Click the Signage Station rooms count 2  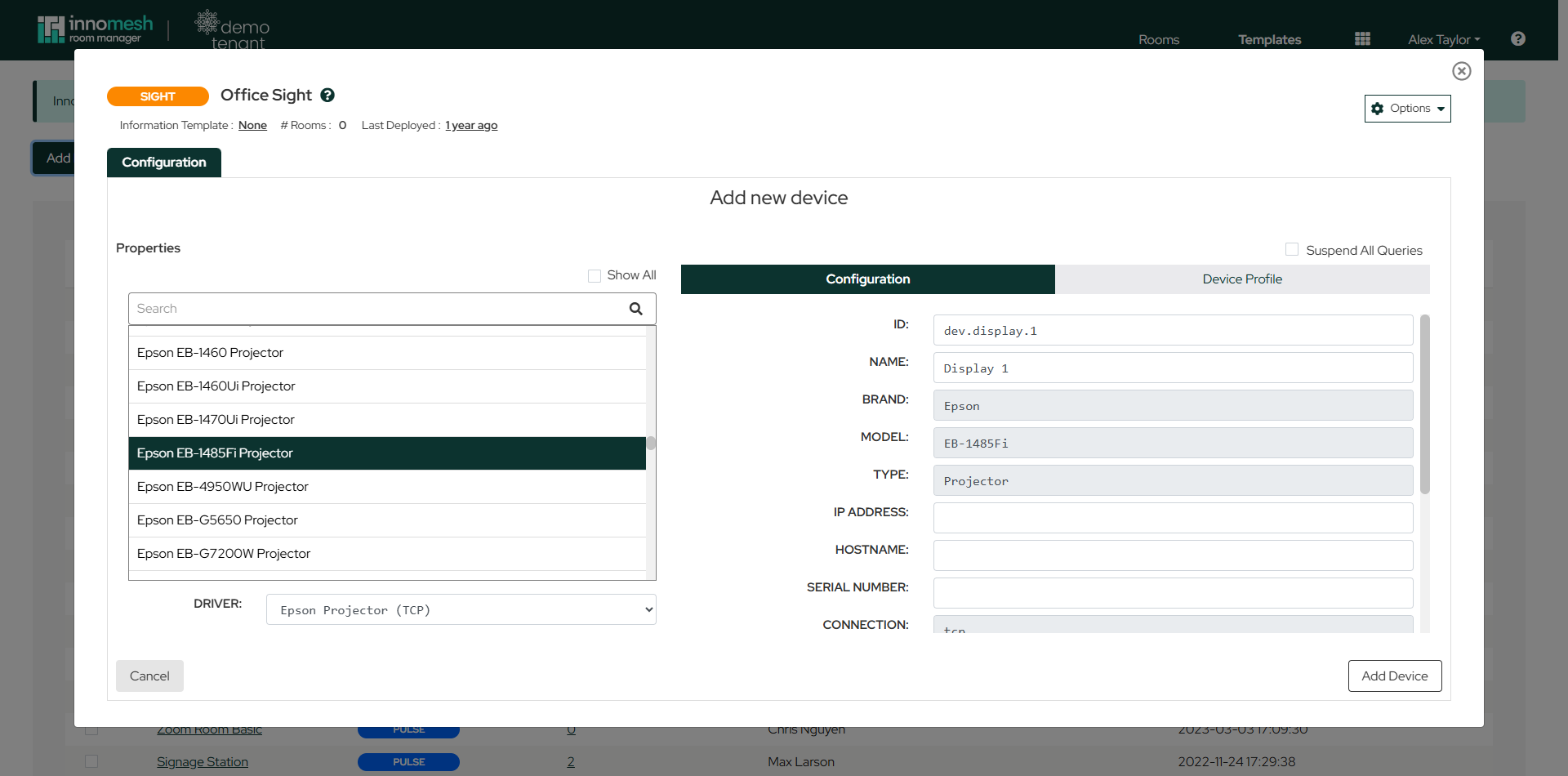pyautogui.click(x=571, y=762)
